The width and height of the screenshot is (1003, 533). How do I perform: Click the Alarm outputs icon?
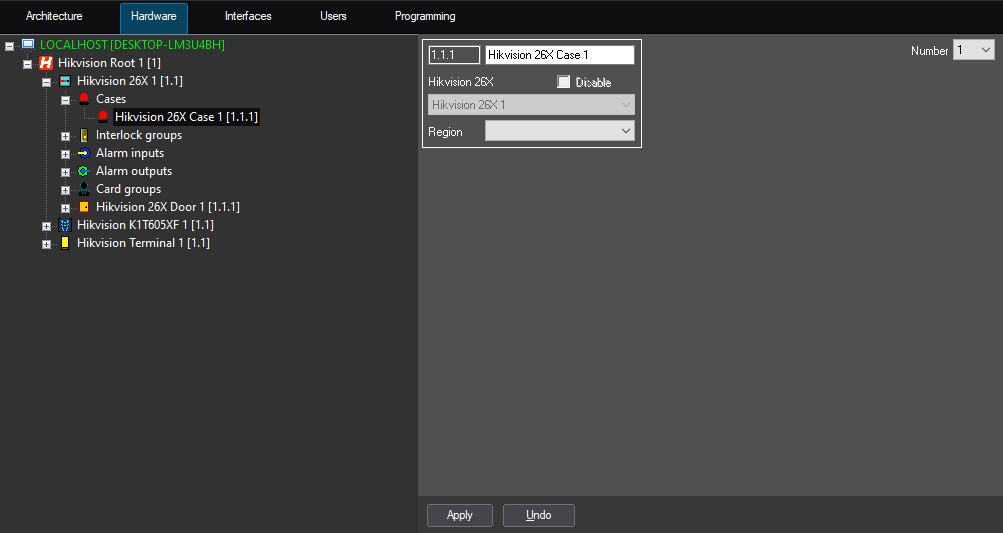tap(84, 171)
